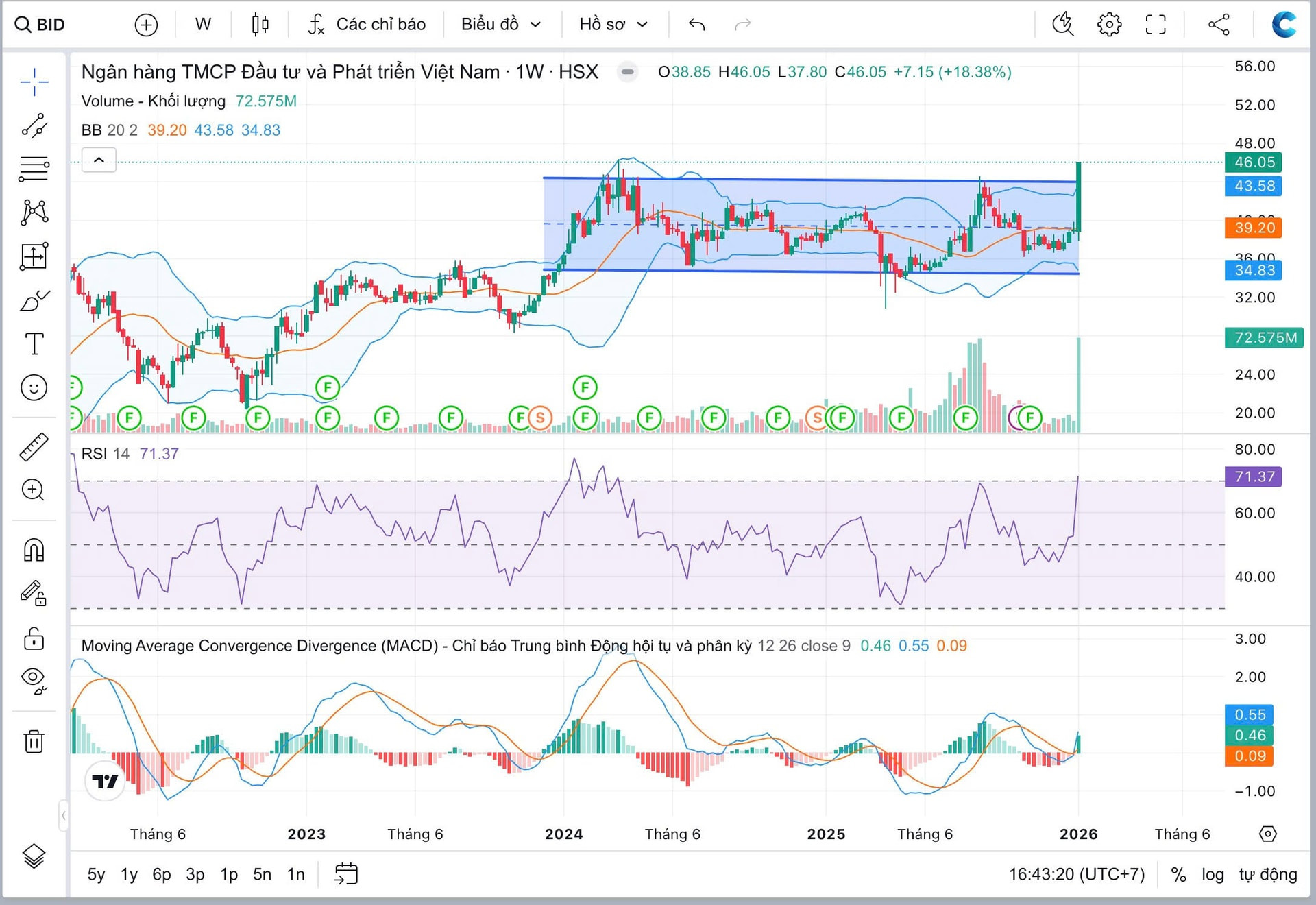Select the 3p date range
Screen dimensions: 1316x905
[195, 874]
